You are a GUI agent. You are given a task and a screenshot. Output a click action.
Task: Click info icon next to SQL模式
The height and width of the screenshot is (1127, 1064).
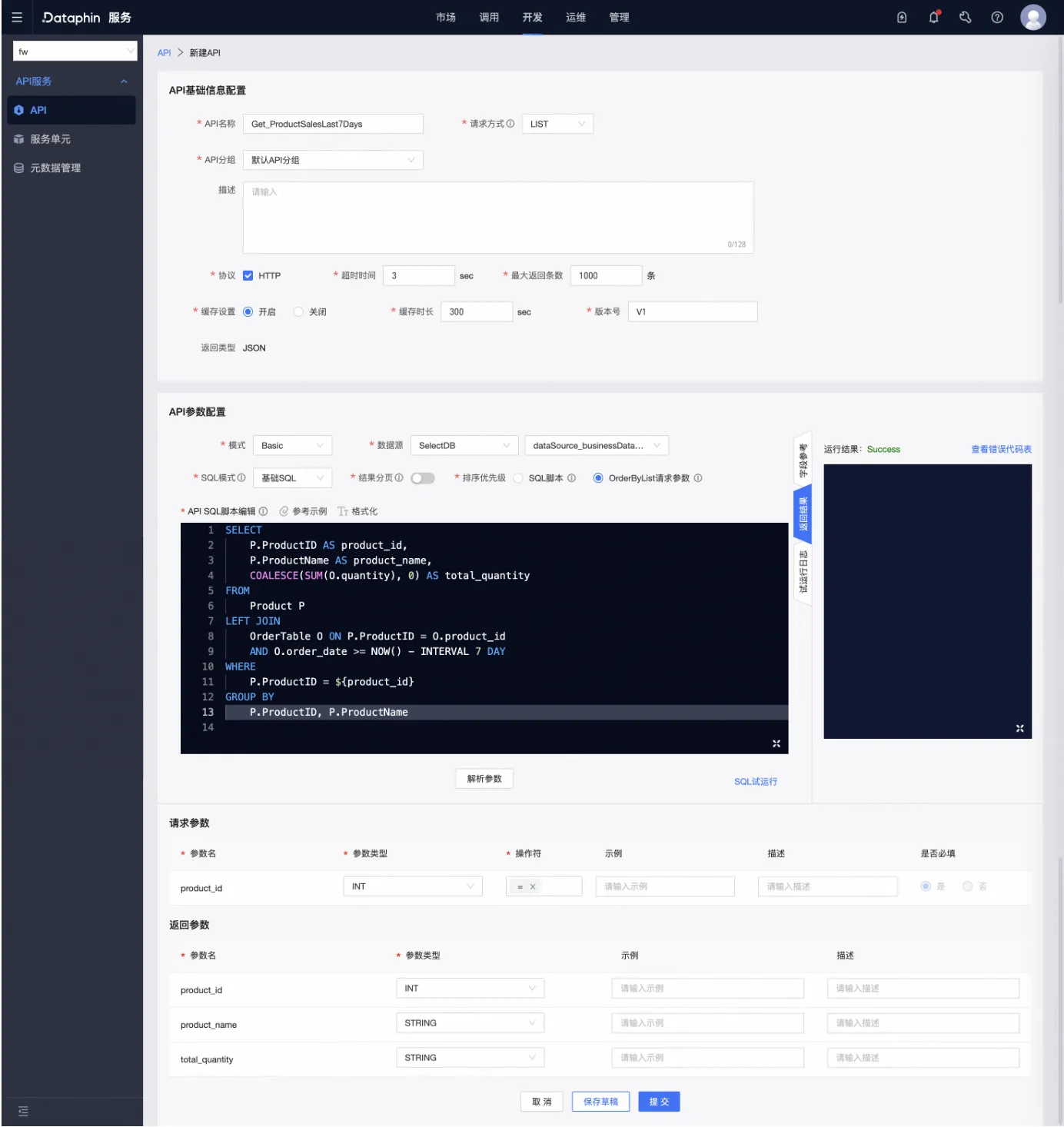click(x=241, y=477)
